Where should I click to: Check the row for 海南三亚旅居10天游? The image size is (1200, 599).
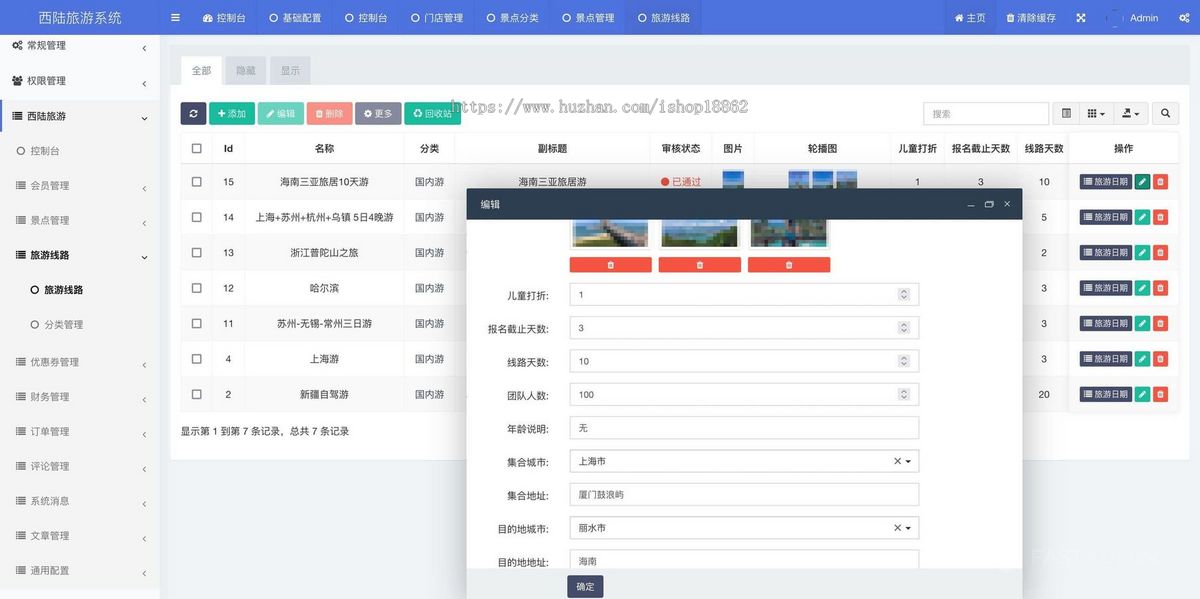tap(196, 181)
